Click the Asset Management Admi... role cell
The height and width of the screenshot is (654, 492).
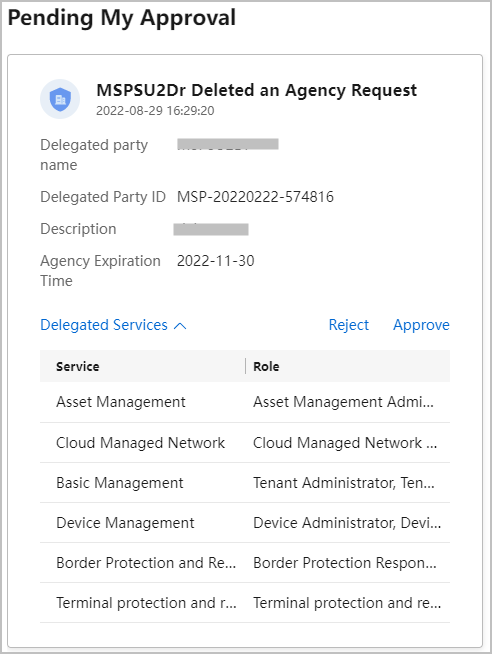pos(343,402)
